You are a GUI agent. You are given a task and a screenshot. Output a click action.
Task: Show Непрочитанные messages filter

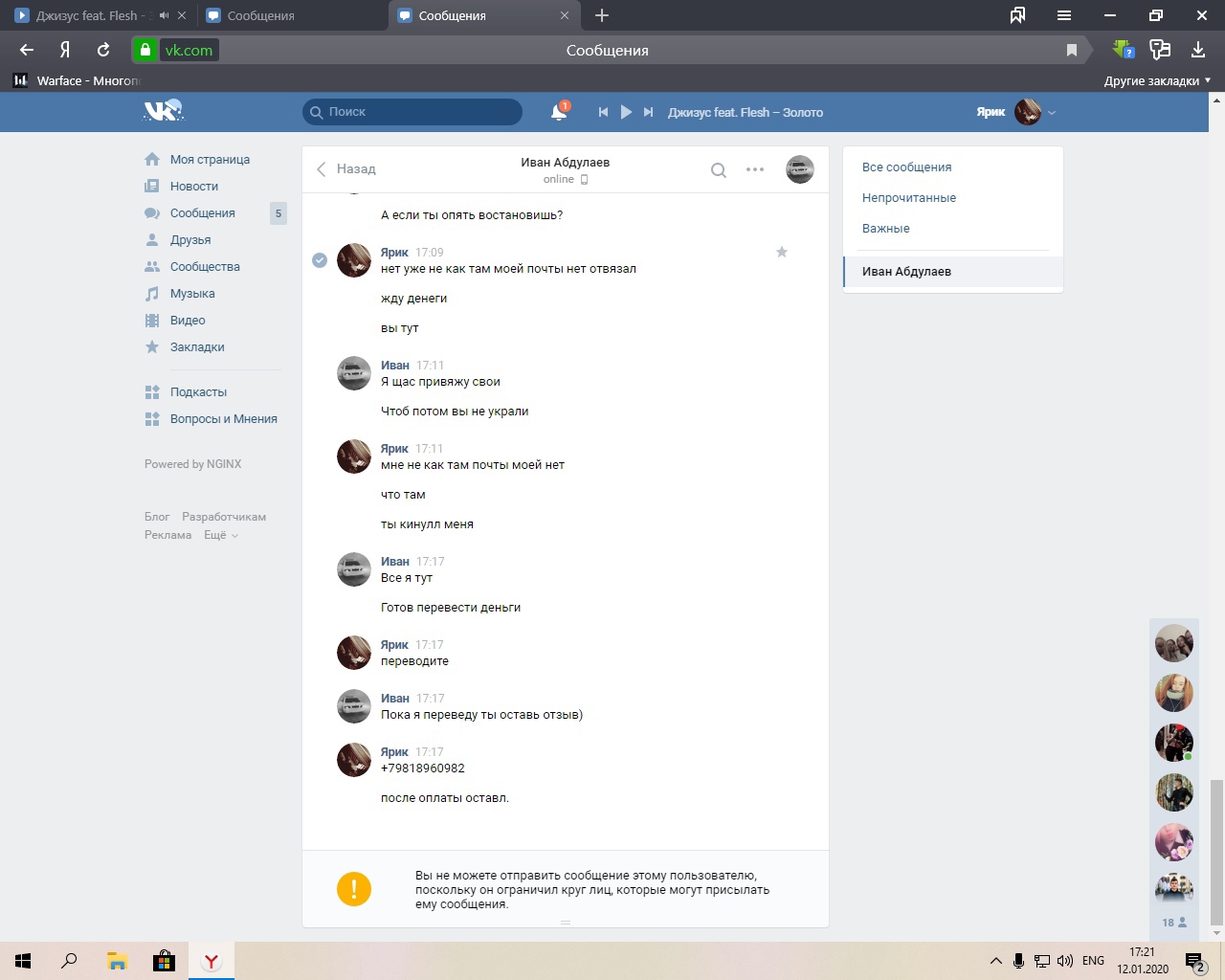[x=908, y=198]
